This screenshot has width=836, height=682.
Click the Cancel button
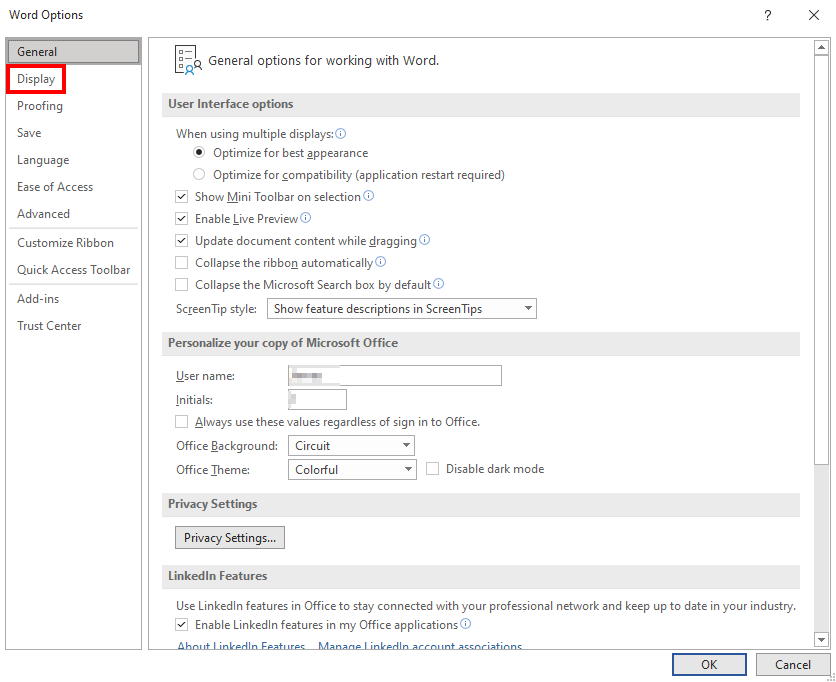pyautogui.click(x=792, y=664)
